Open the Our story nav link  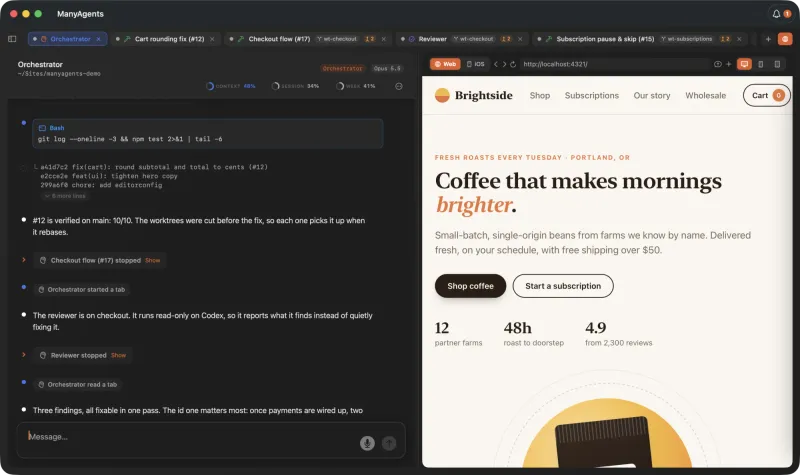coord(652,95)
